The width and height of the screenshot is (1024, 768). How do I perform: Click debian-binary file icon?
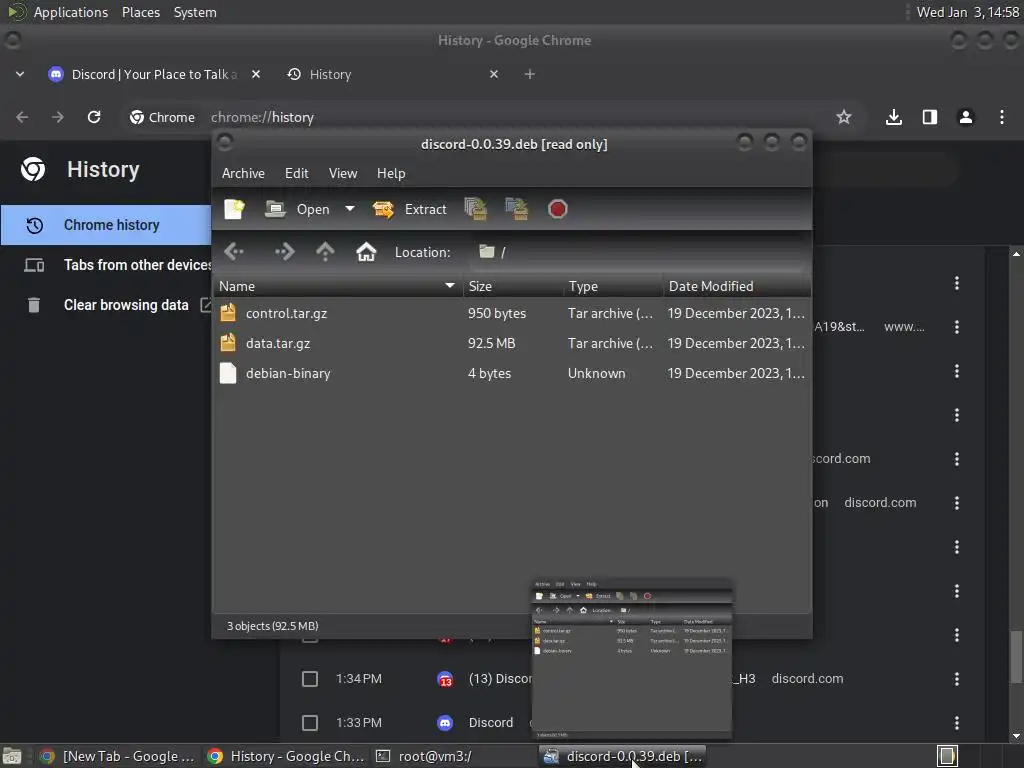pos(228,373)
